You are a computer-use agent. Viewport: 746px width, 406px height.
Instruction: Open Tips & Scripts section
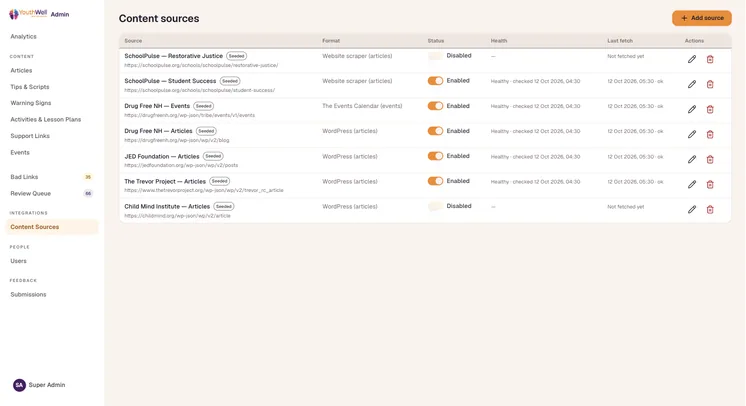pos(29,87)
